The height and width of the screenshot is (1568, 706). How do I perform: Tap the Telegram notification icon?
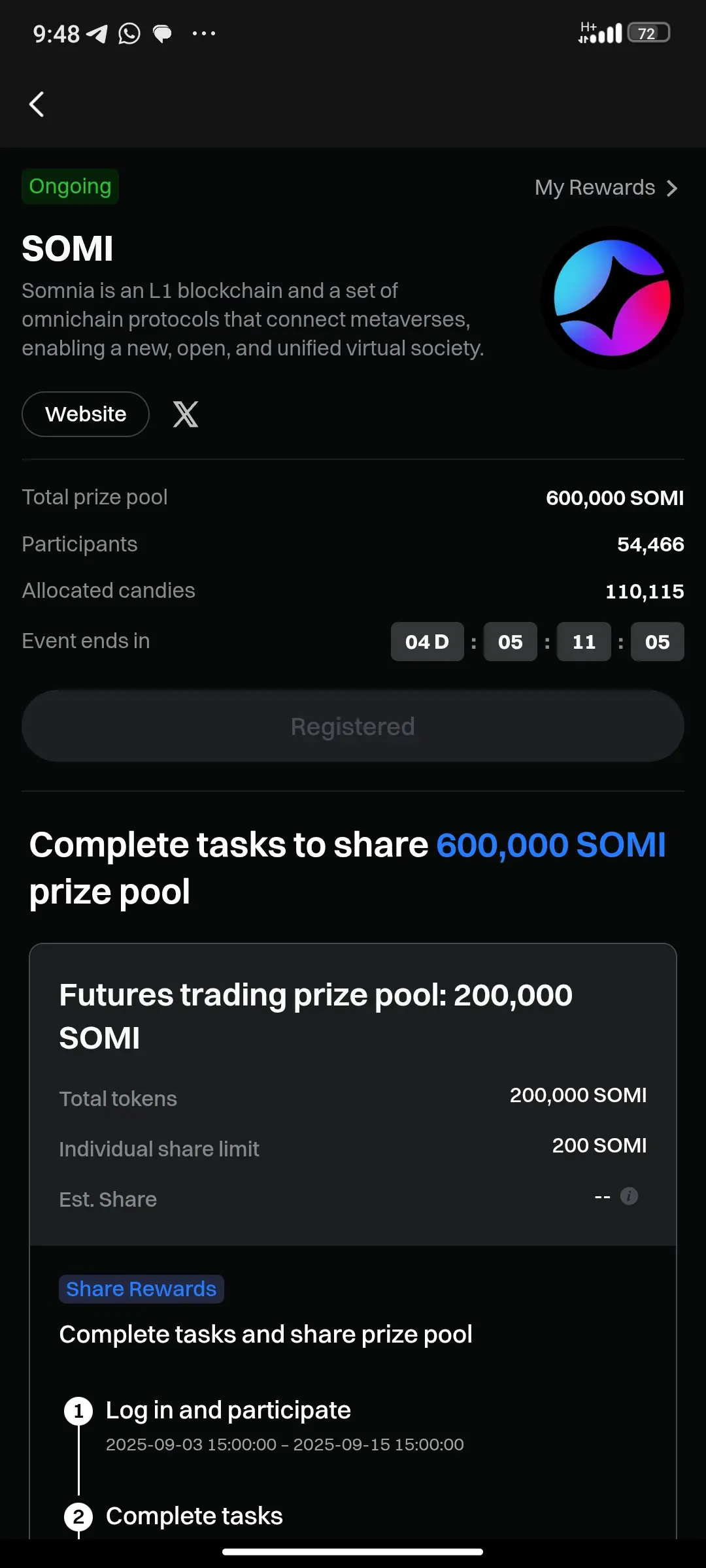(97, 33)
